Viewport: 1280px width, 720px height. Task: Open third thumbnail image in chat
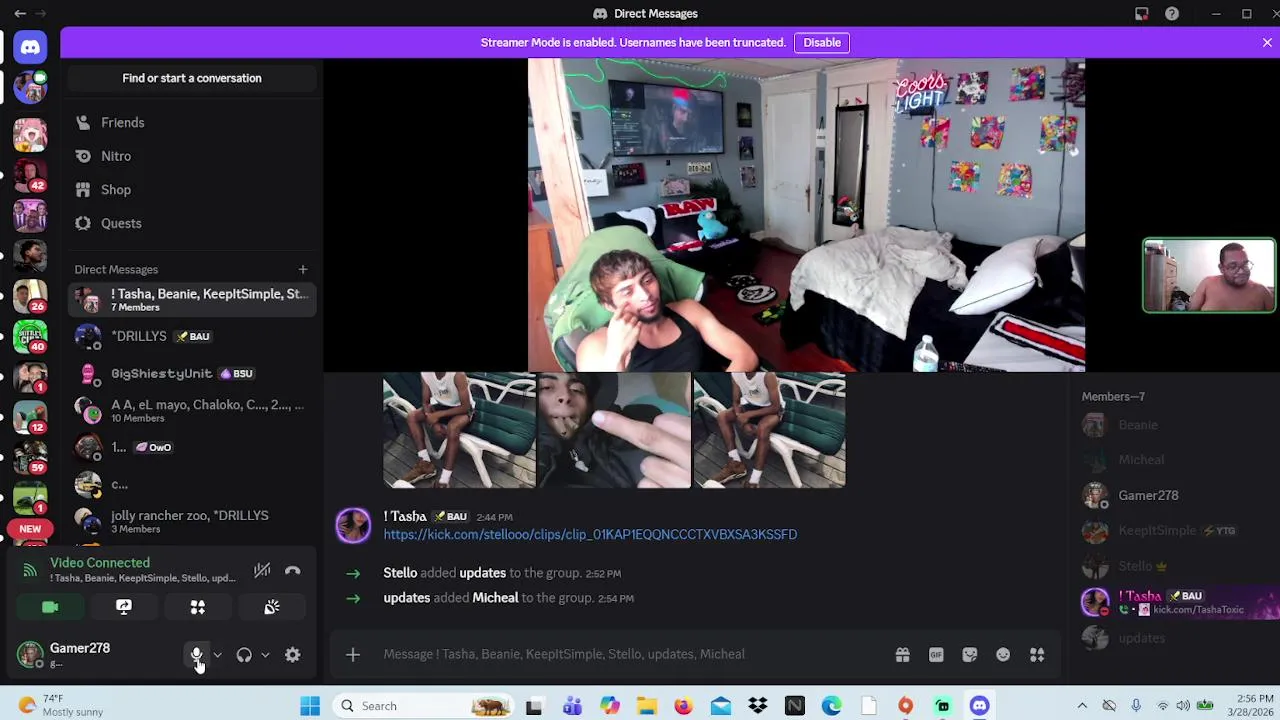tap(769, 431)
